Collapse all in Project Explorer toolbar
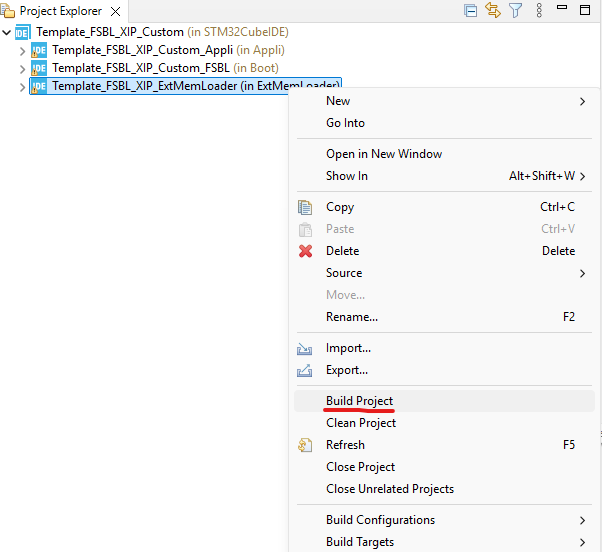The width and height of the screenshot is (602, 552). [x=470, y=11]
